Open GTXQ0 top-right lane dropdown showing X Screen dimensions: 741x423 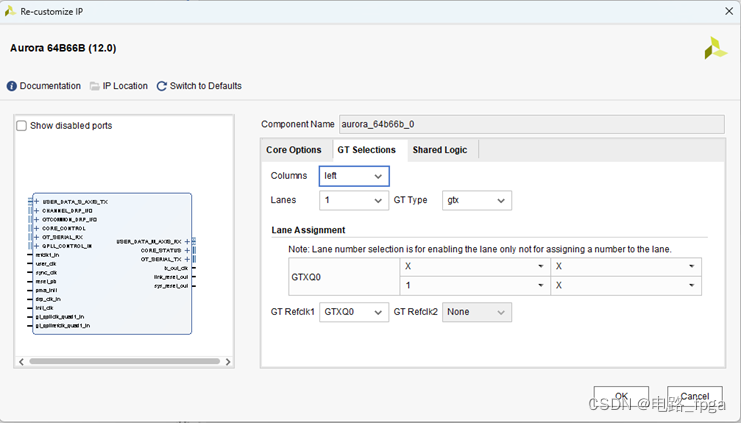coord(626,267)
